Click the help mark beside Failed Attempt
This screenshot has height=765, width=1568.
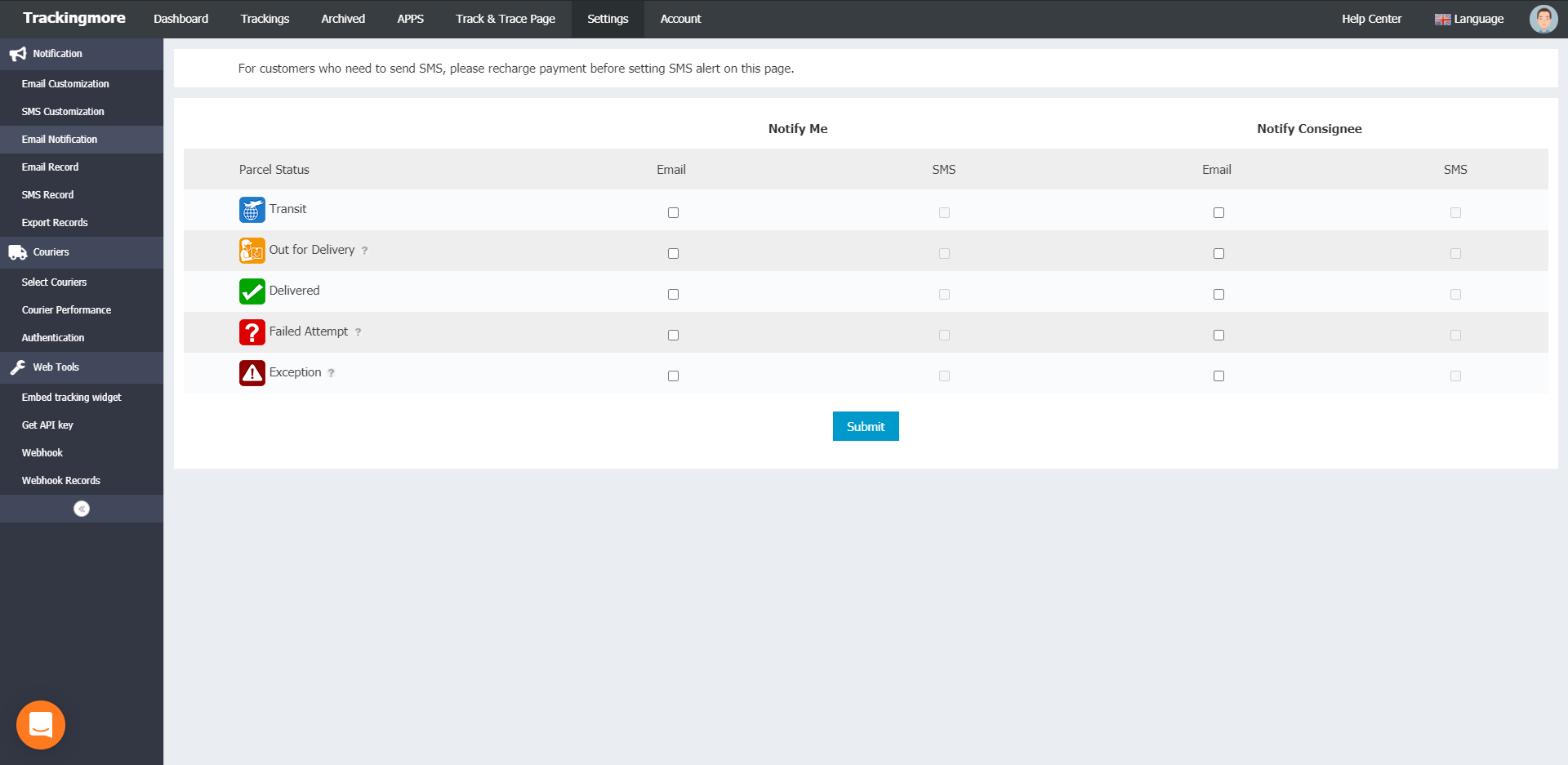358,332
